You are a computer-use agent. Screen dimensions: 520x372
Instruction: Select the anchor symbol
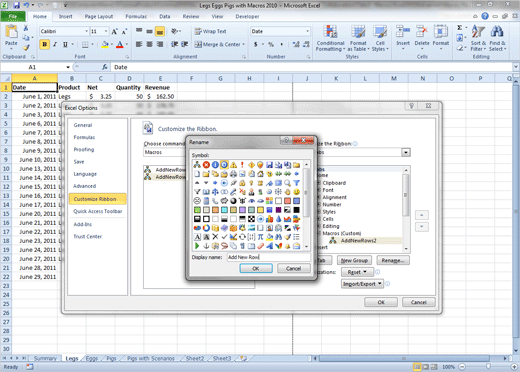(206, 246)
